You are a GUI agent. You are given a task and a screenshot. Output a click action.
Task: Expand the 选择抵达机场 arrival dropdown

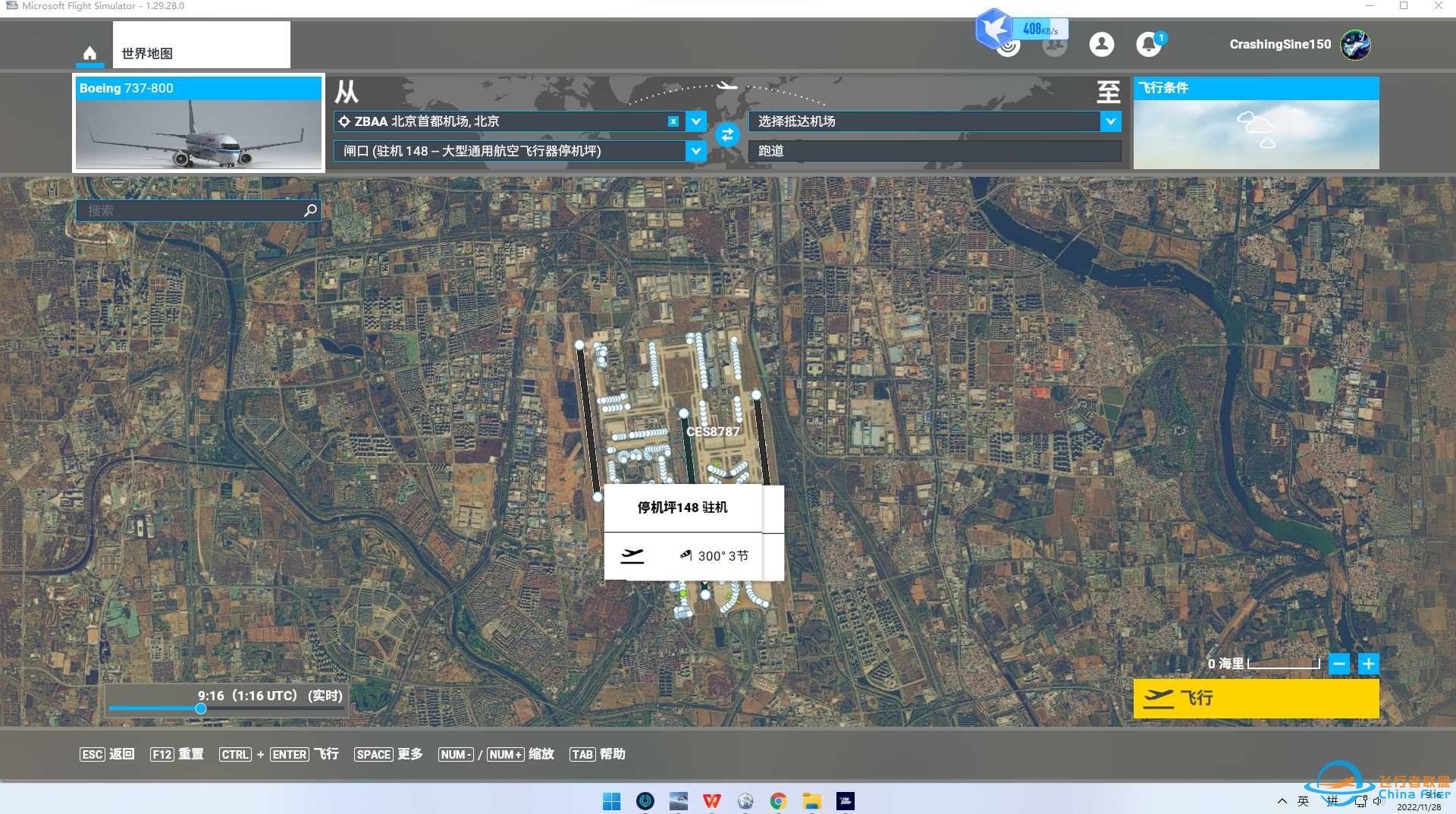point(1110,121)
